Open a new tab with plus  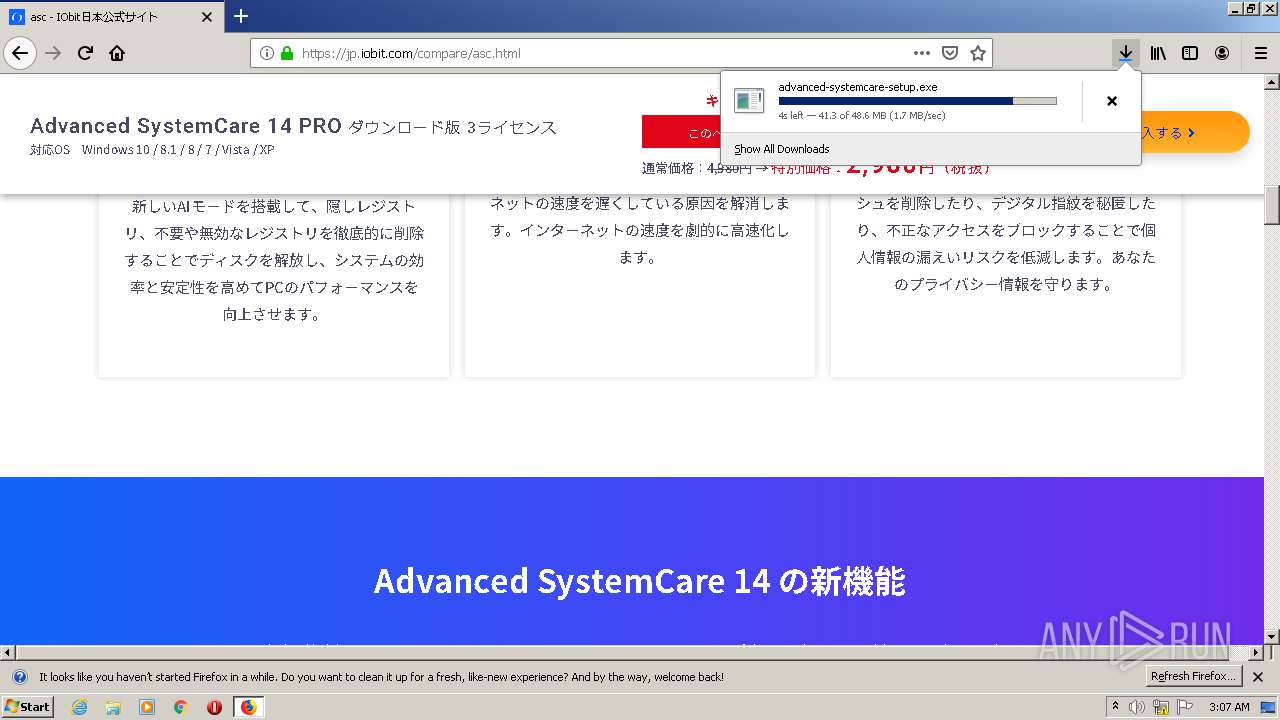(x=241, y=16)
